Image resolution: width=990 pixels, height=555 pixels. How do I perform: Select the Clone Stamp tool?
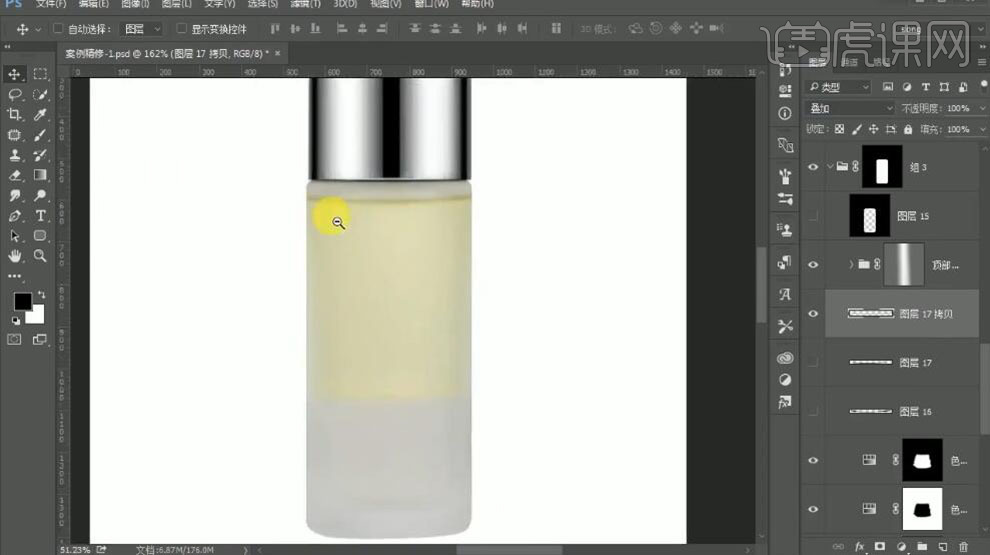tap(14, 155)
